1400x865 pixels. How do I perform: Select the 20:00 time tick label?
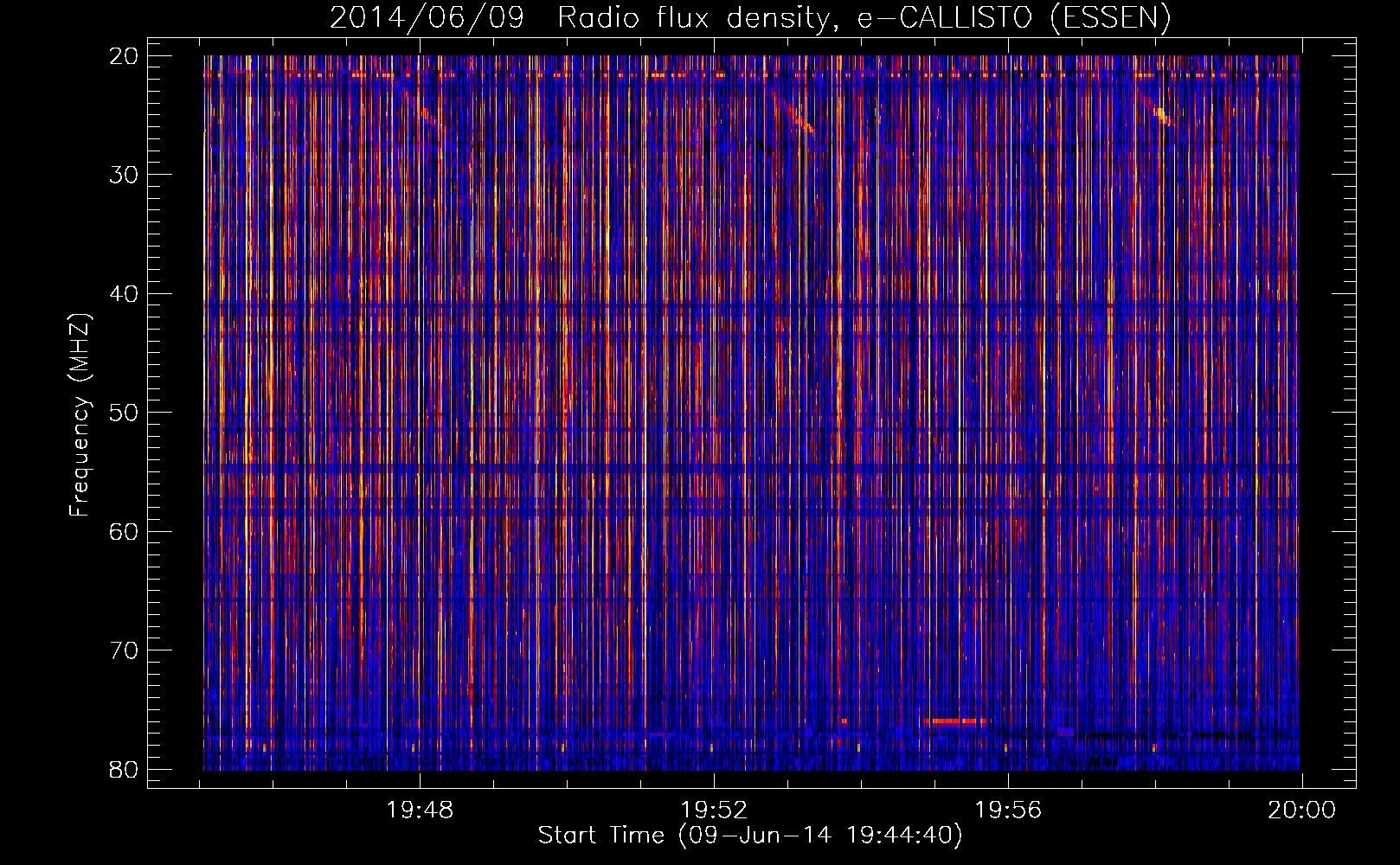pyautogui.click(x=1301, y=811)
